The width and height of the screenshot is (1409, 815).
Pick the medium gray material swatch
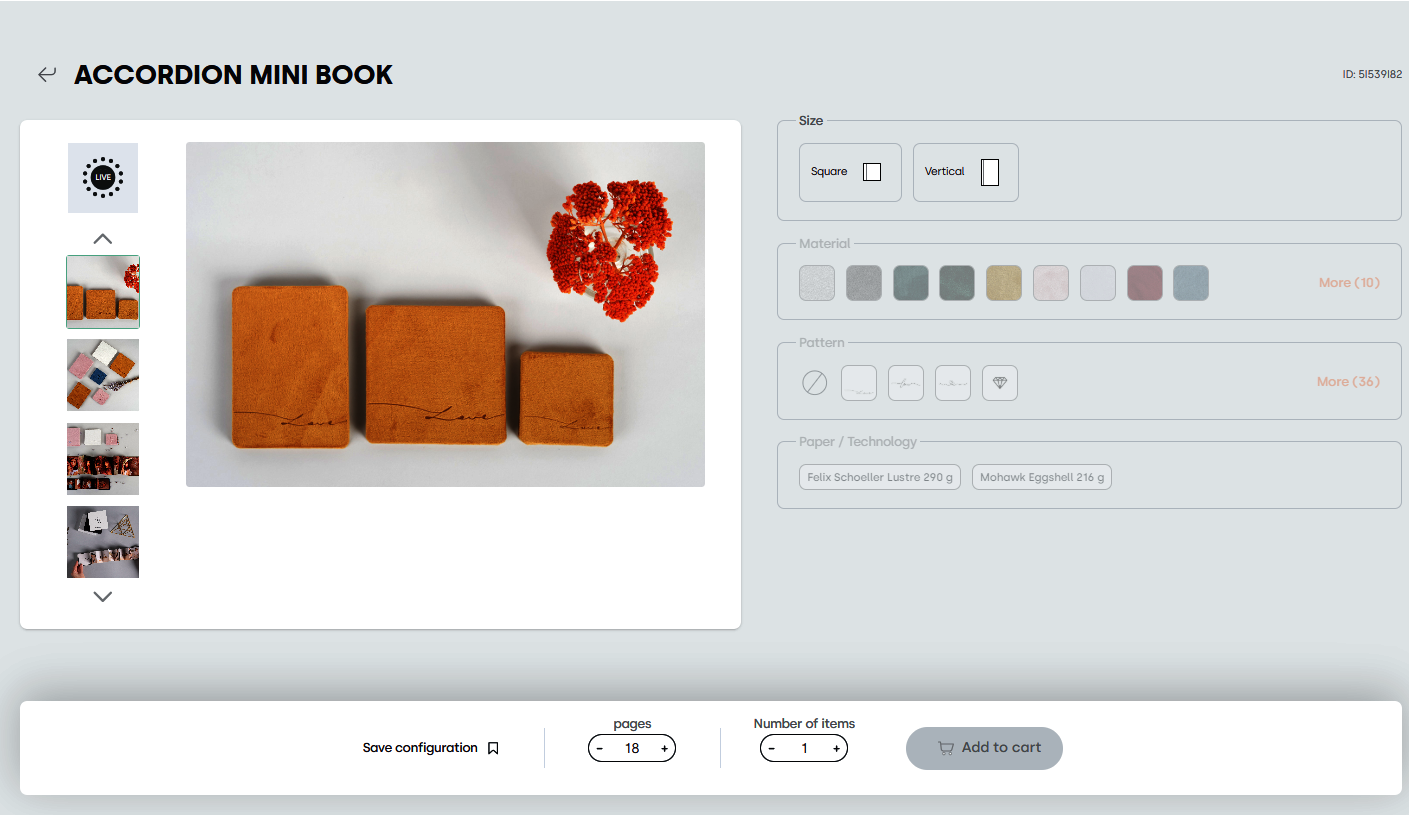pos(864,283)
